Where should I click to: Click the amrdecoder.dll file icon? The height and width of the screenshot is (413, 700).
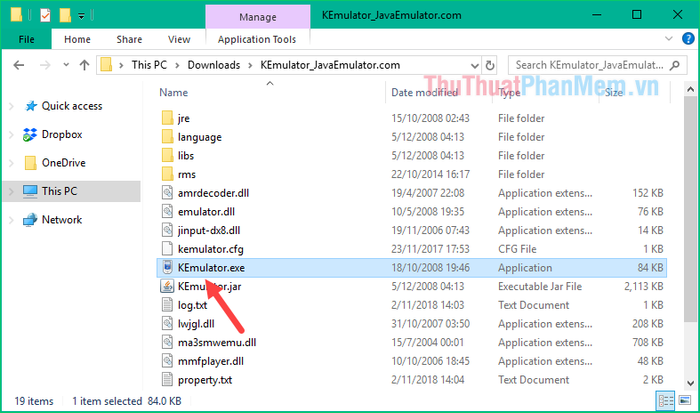tap(167, 193)
